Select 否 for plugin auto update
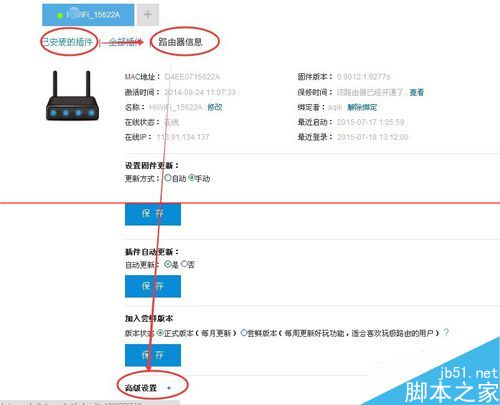This screenshot has width=500, height=405. pyautogui.click(x=184, y=265)
